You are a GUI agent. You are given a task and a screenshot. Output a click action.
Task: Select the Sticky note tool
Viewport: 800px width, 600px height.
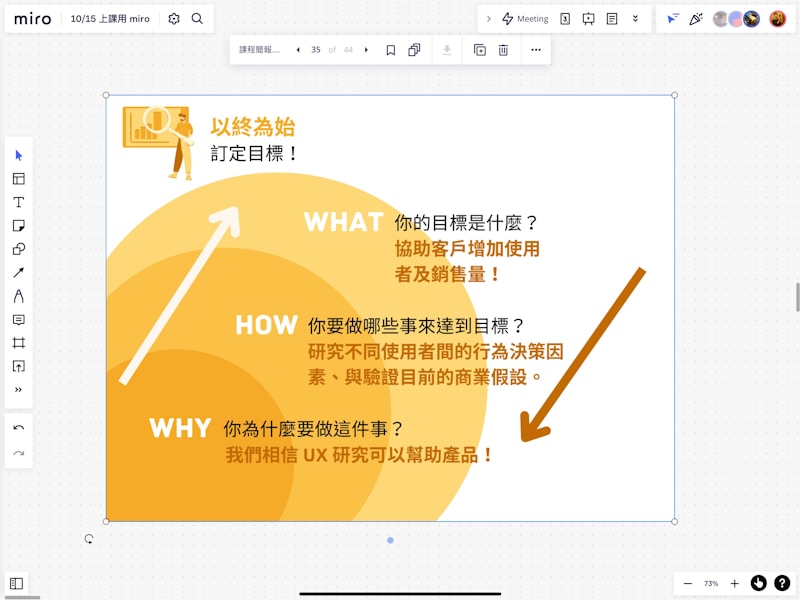(x=18, y=226)
